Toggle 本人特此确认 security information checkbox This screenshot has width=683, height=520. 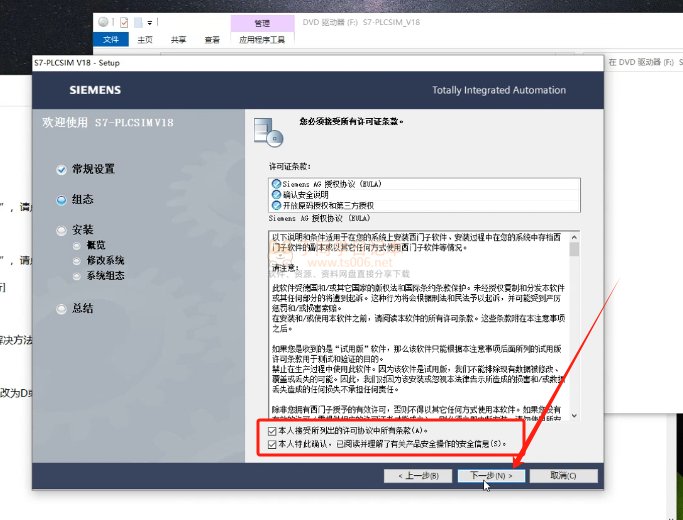coord(272,444)
